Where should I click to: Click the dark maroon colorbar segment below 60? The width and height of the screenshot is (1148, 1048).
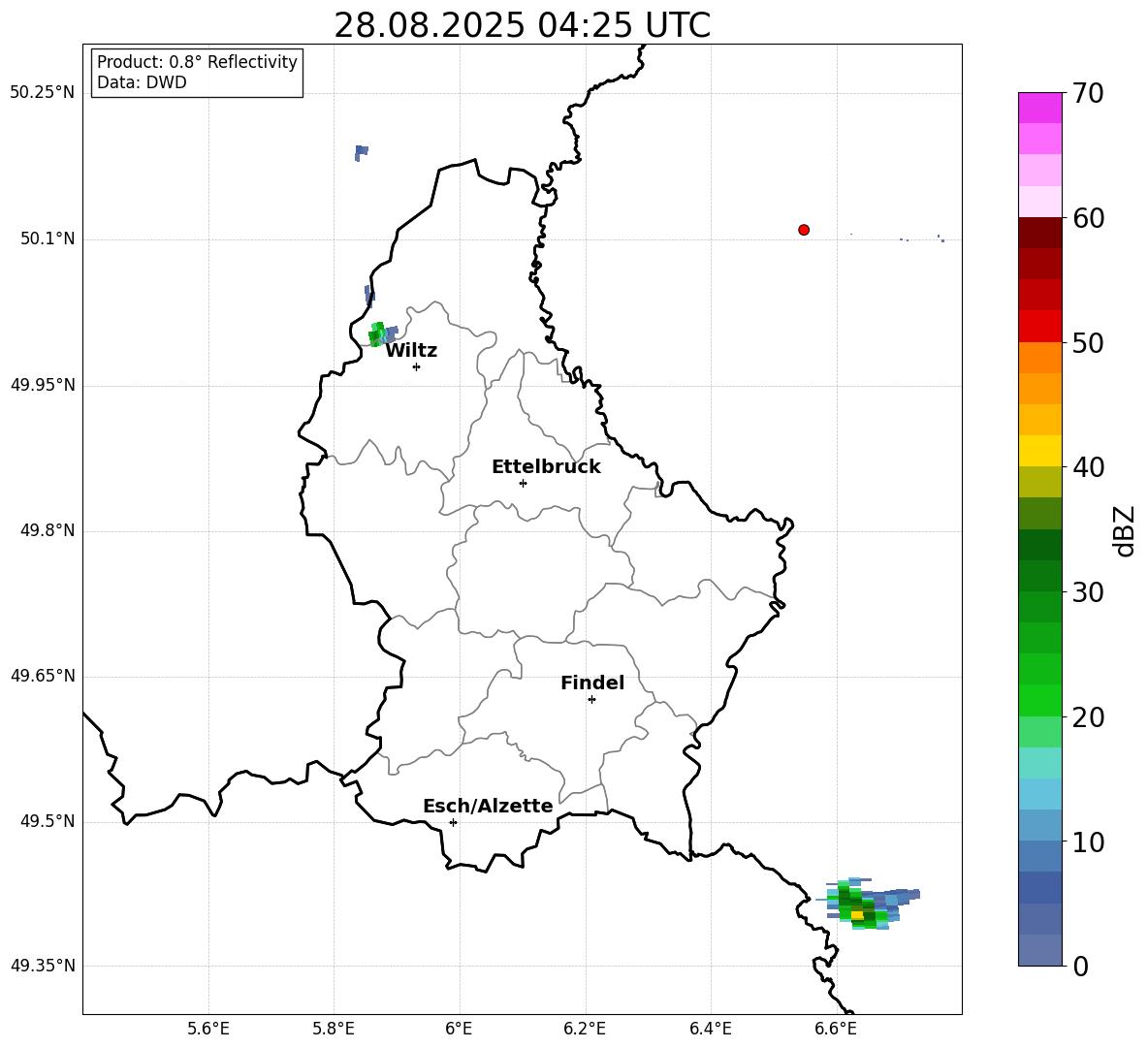(1039, 233)
